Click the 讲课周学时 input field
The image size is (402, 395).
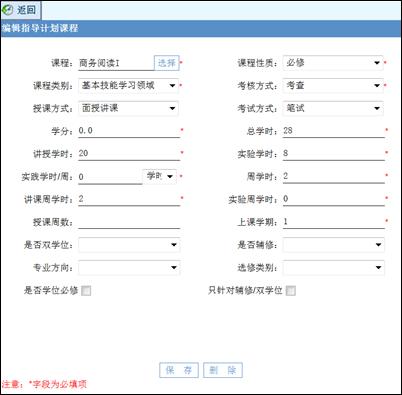(129, 199)
